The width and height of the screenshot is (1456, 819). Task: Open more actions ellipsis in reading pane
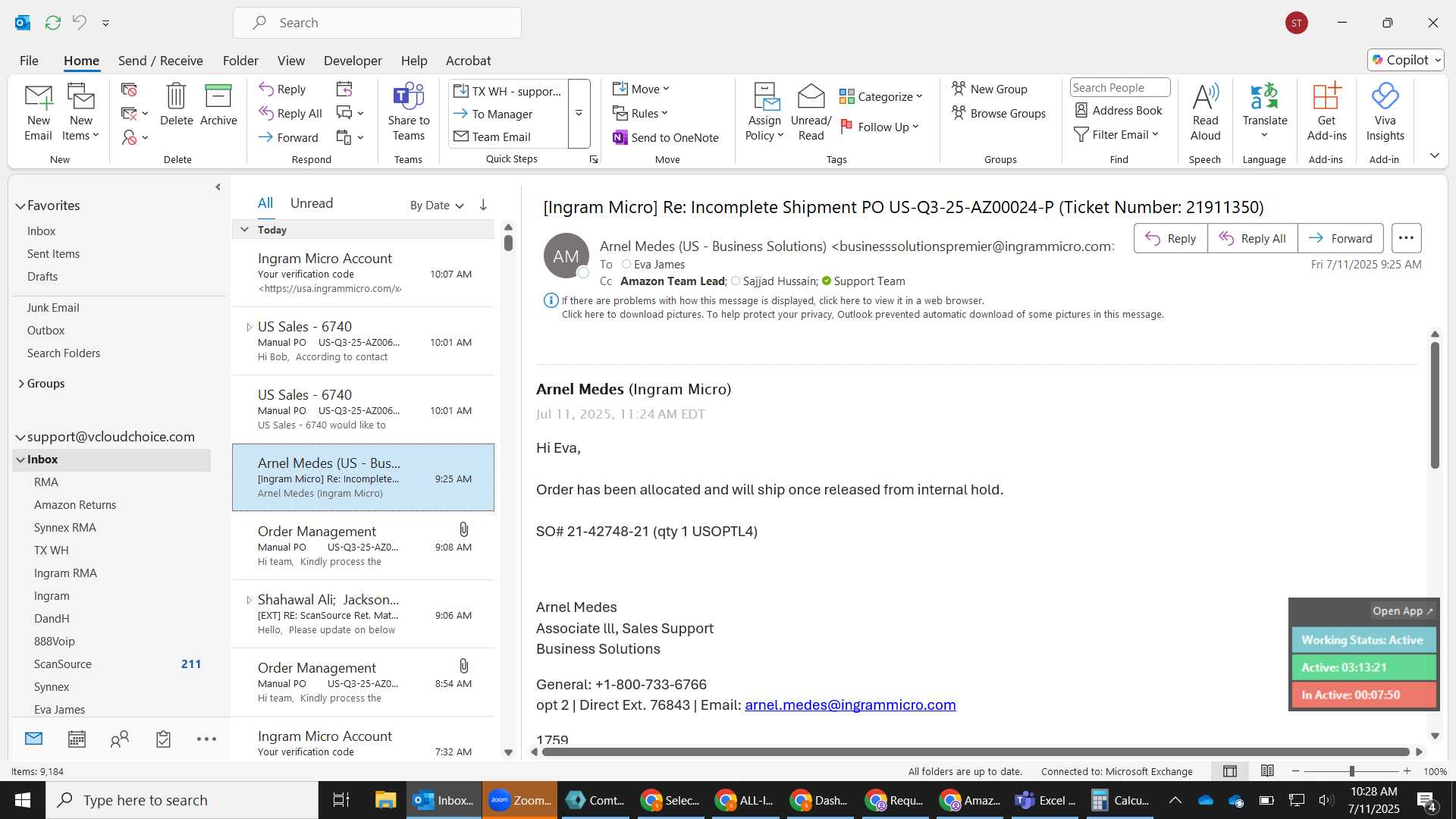tap(1406, 238)
